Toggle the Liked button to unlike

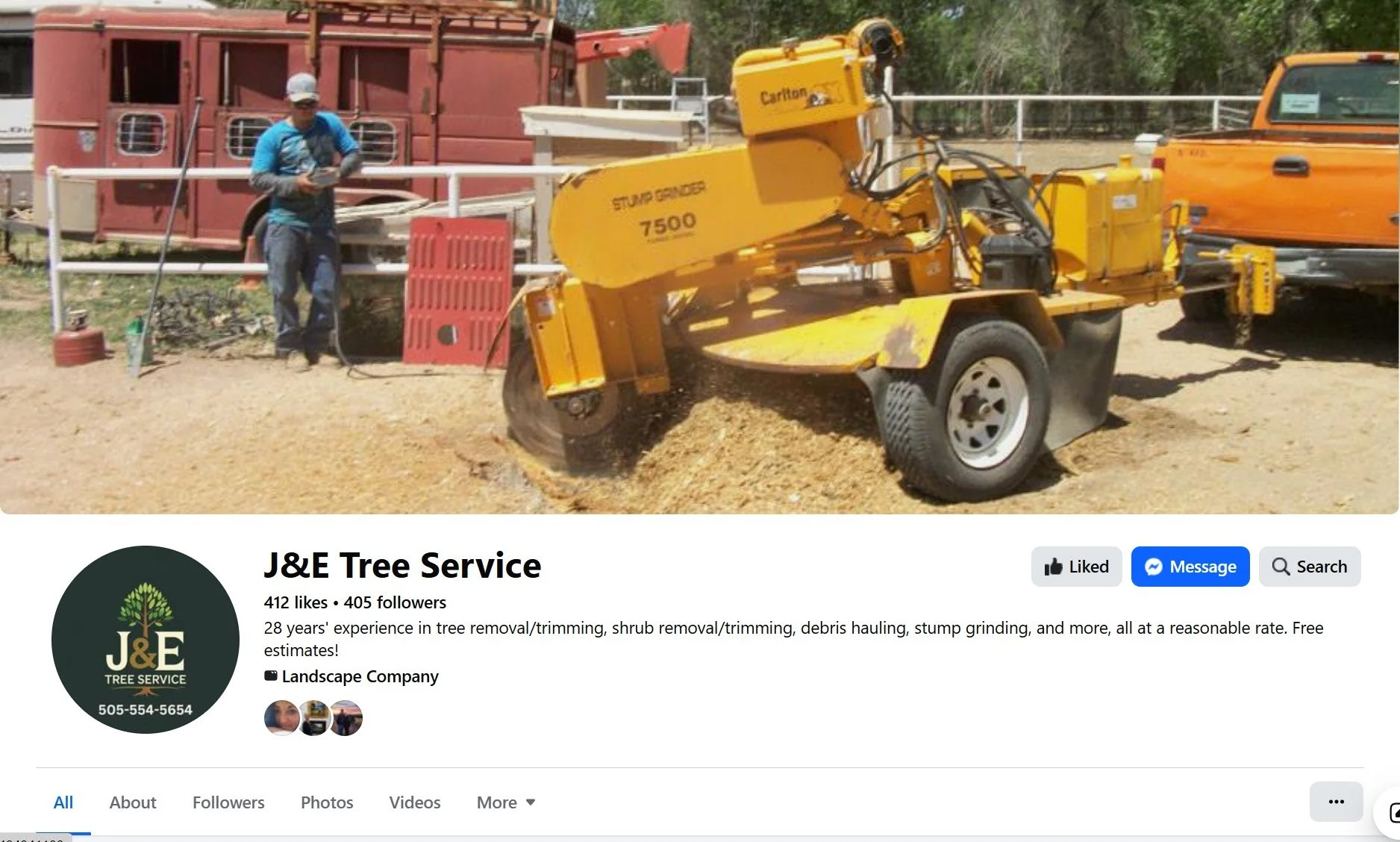pos(1076,567)
